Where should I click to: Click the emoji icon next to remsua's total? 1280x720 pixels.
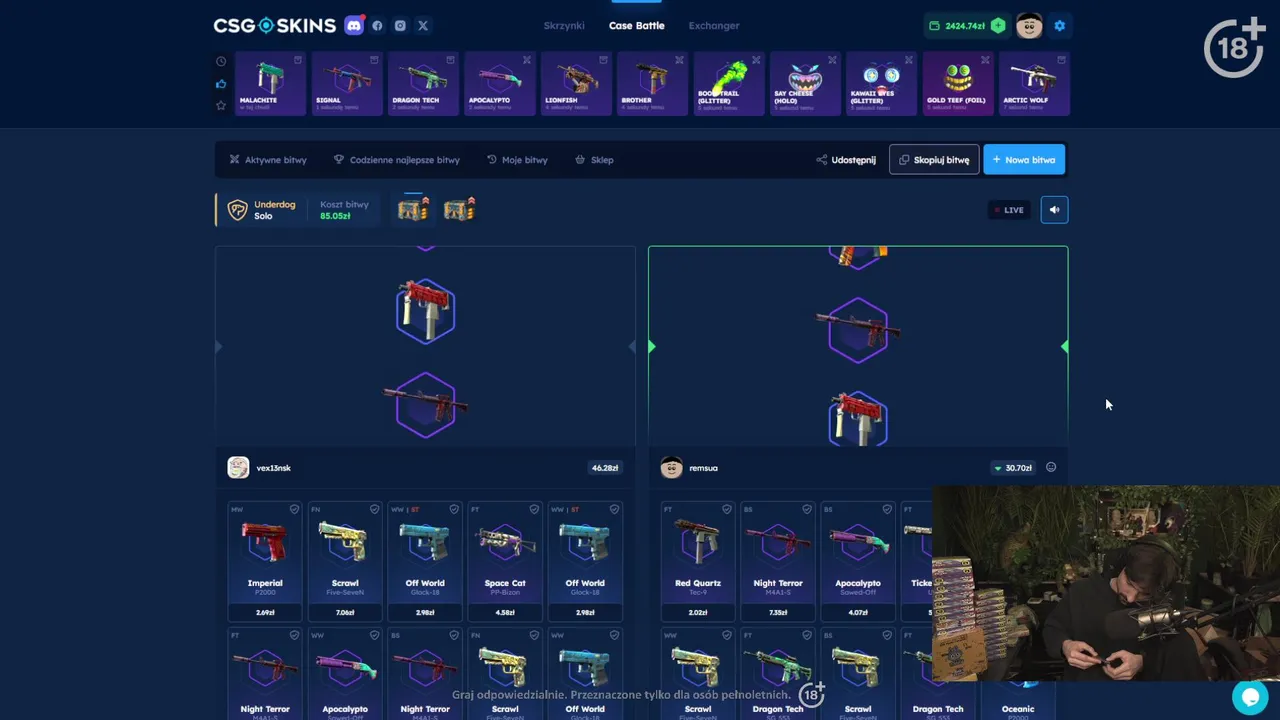coord(1051,467)
